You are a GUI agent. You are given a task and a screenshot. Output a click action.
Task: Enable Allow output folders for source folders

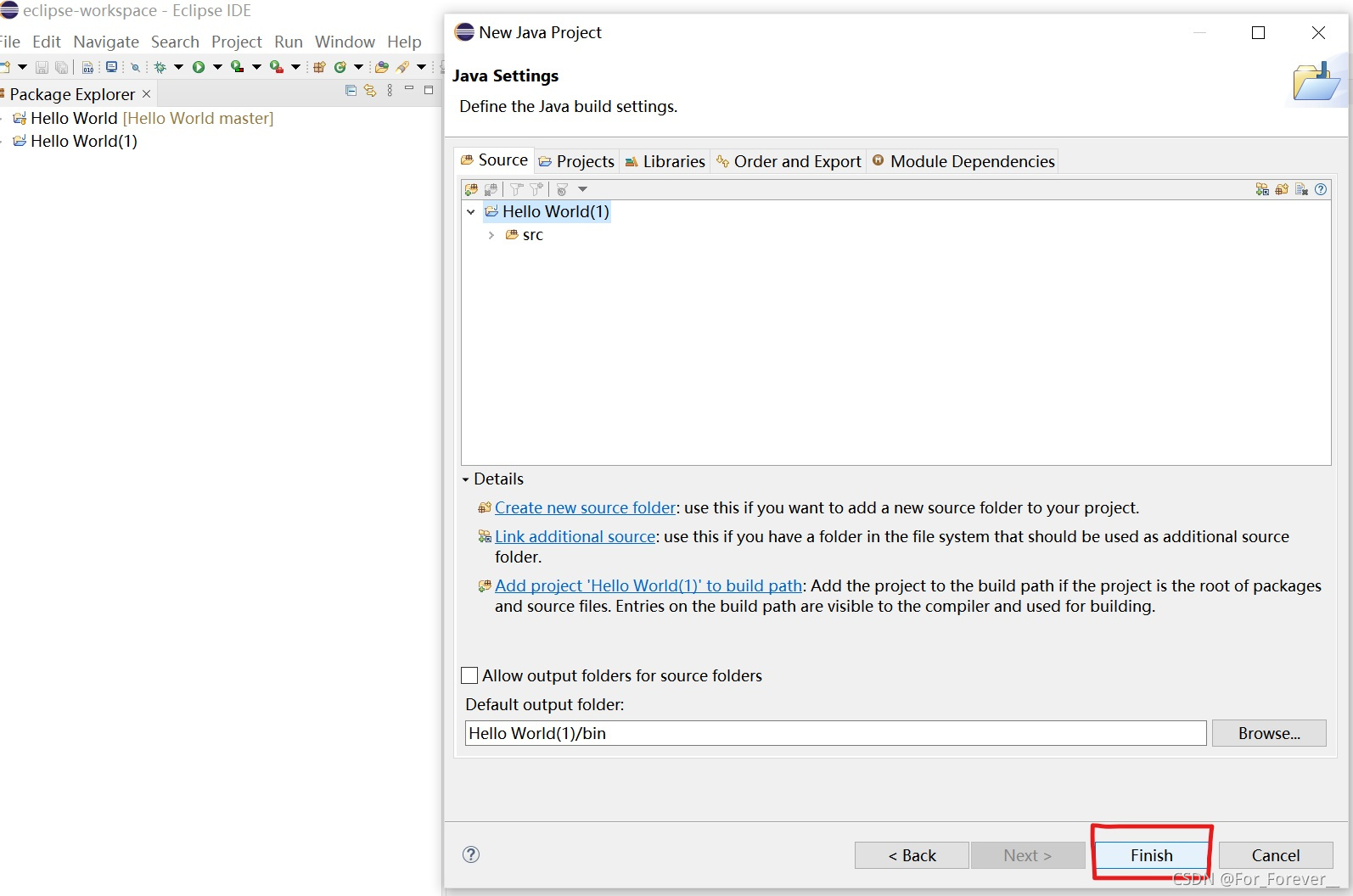pyautogui.click(x=469, y=675)
